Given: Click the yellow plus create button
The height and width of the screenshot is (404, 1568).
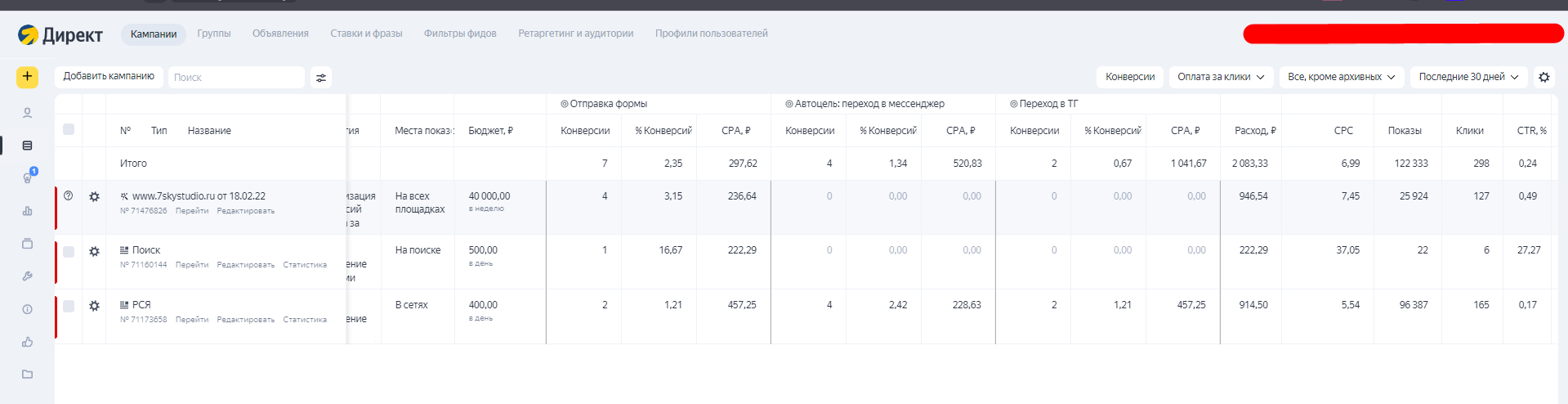Looking at the screenshot, I should click(x=27, y=77).
